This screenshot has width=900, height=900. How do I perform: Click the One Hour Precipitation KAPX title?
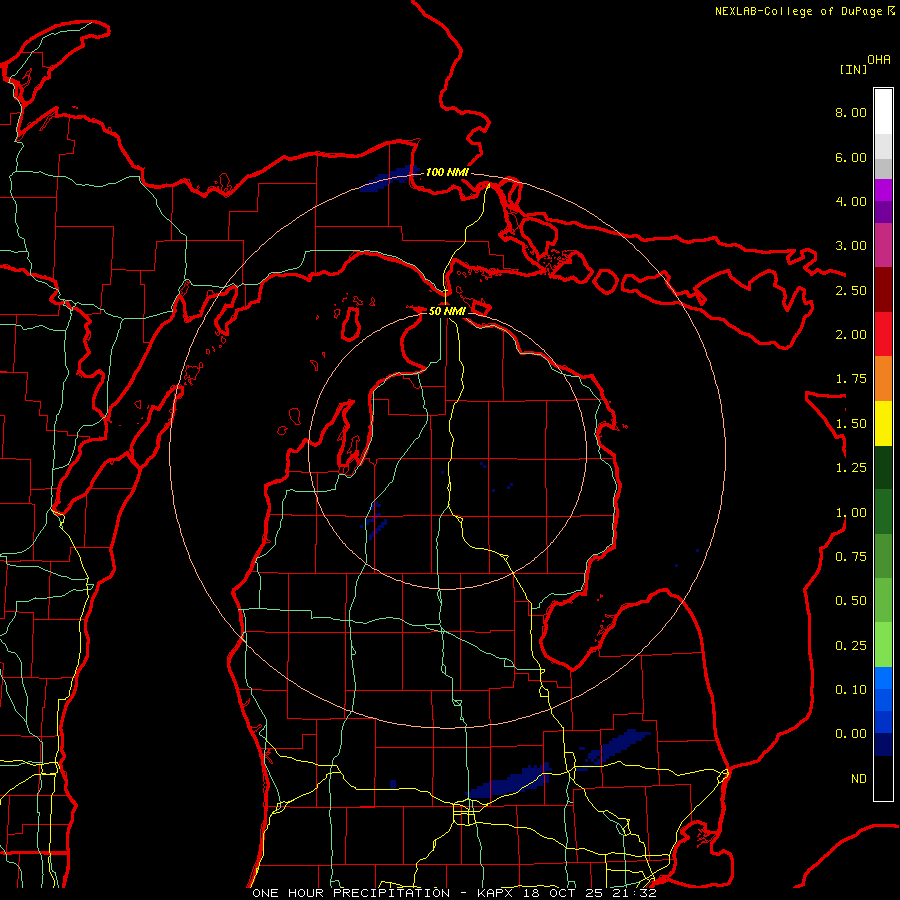pos(454,893)
